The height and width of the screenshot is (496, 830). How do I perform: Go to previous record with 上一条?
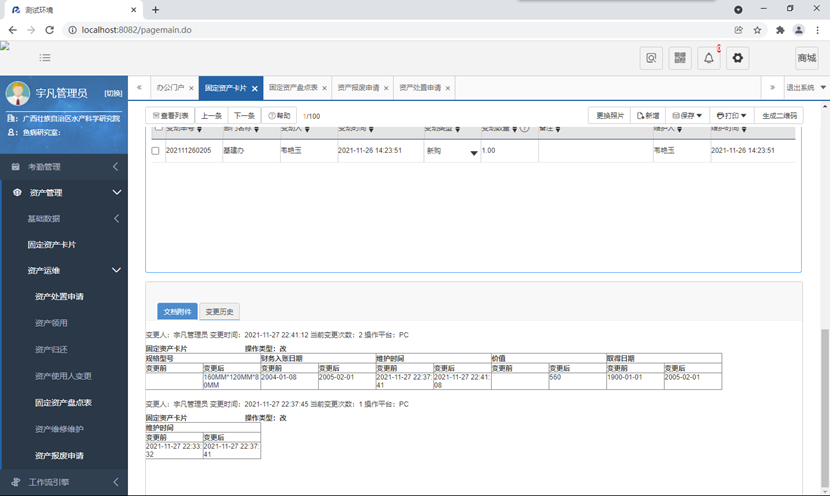(211, 115)
